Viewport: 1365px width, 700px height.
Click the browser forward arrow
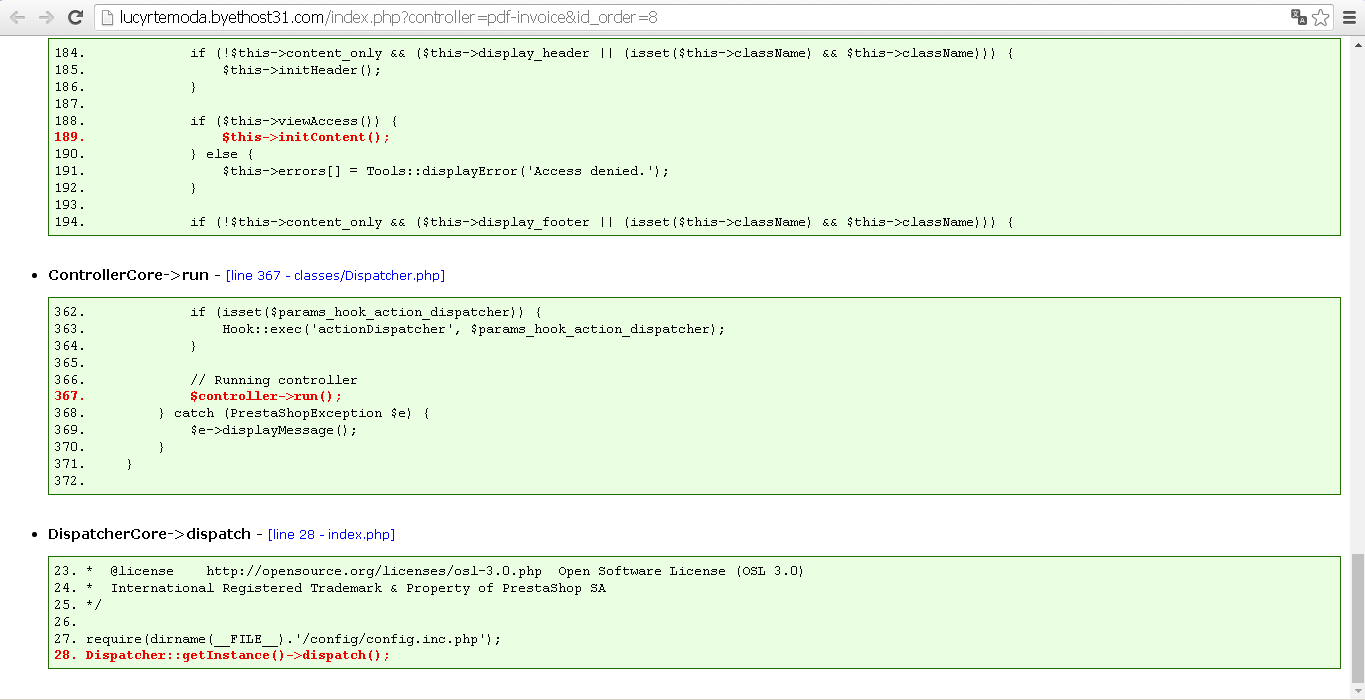(x=46, y=17)
